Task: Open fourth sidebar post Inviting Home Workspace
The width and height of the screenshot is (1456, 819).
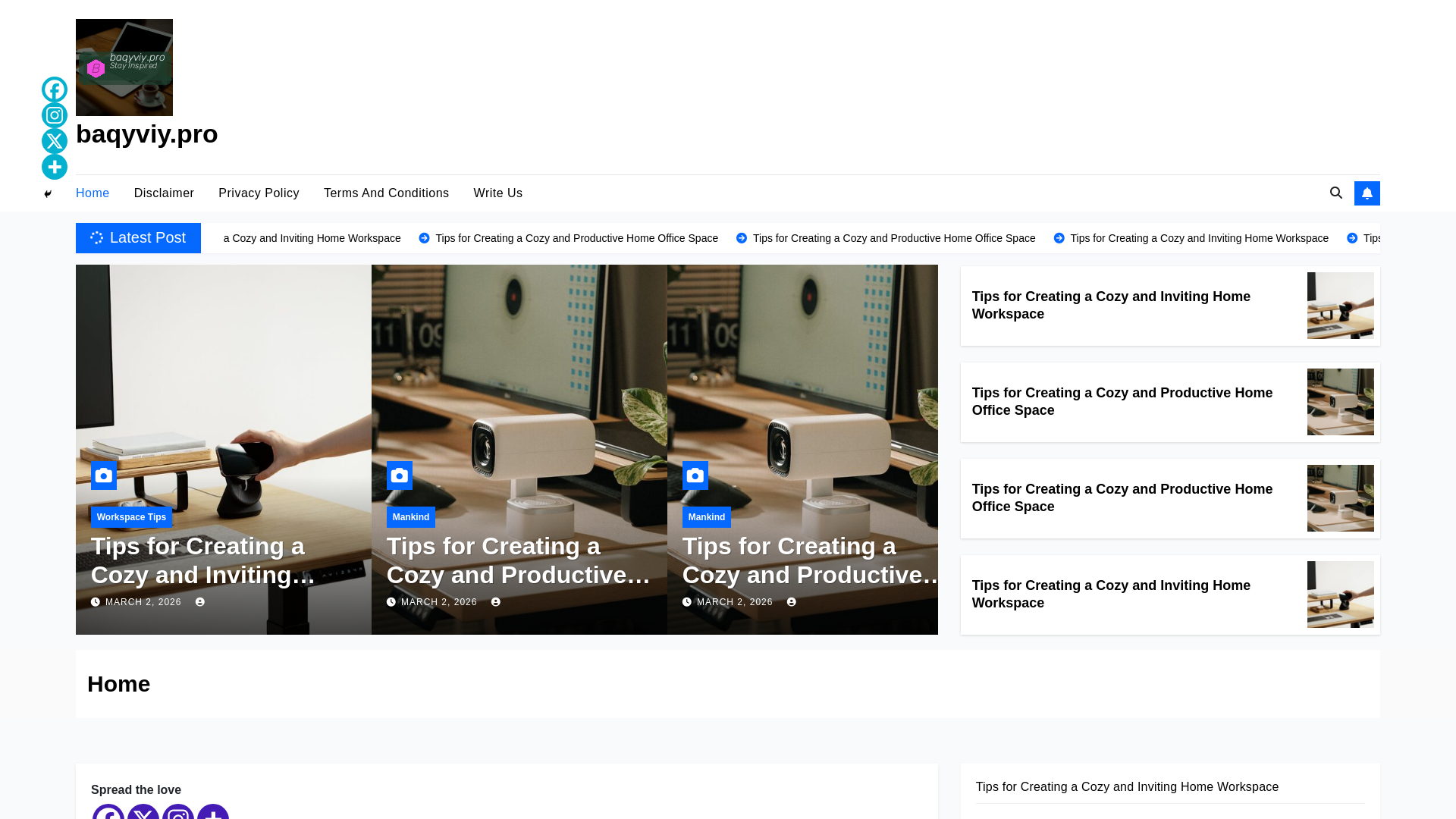Action: [1111, 595]
